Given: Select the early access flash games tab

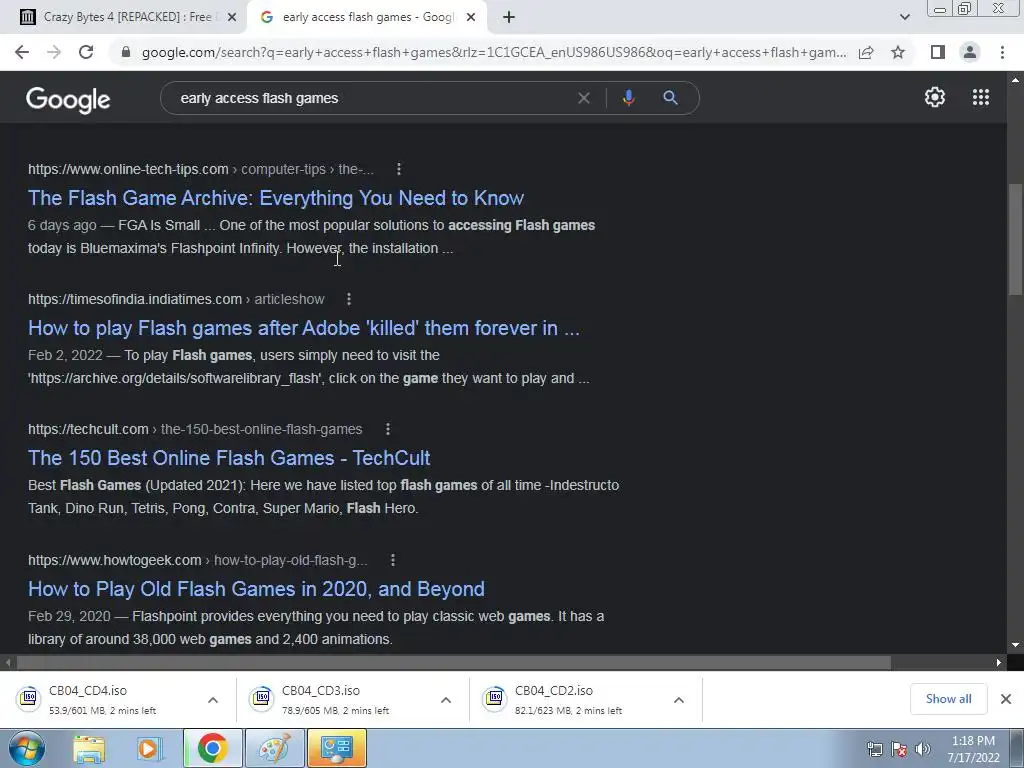Looking at the screenshot, I should (x=368, y=17).
